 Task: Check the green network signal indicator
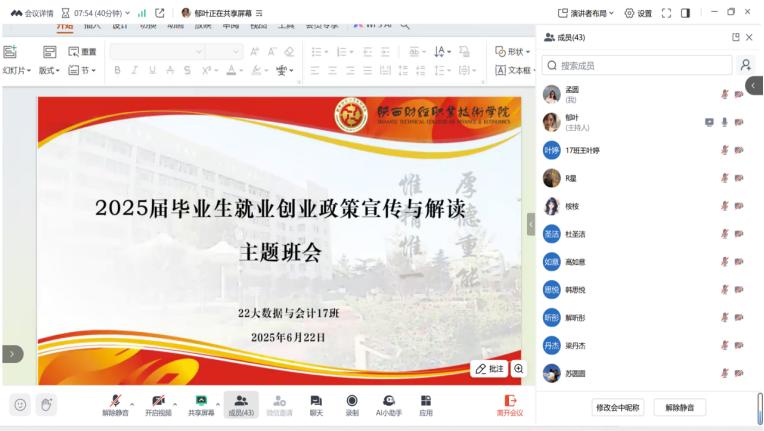pos(142,13)
